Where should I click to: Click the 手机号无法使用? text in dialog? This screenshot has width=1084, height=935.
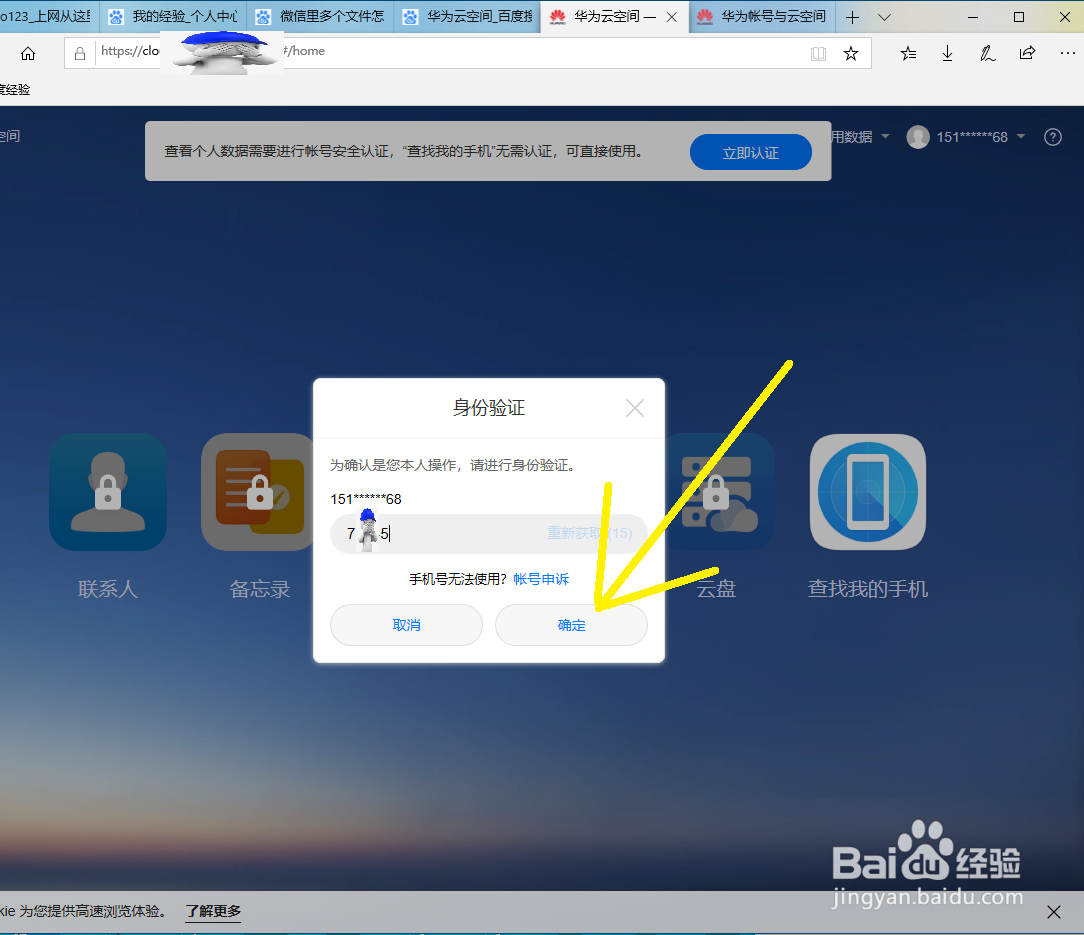458,579
